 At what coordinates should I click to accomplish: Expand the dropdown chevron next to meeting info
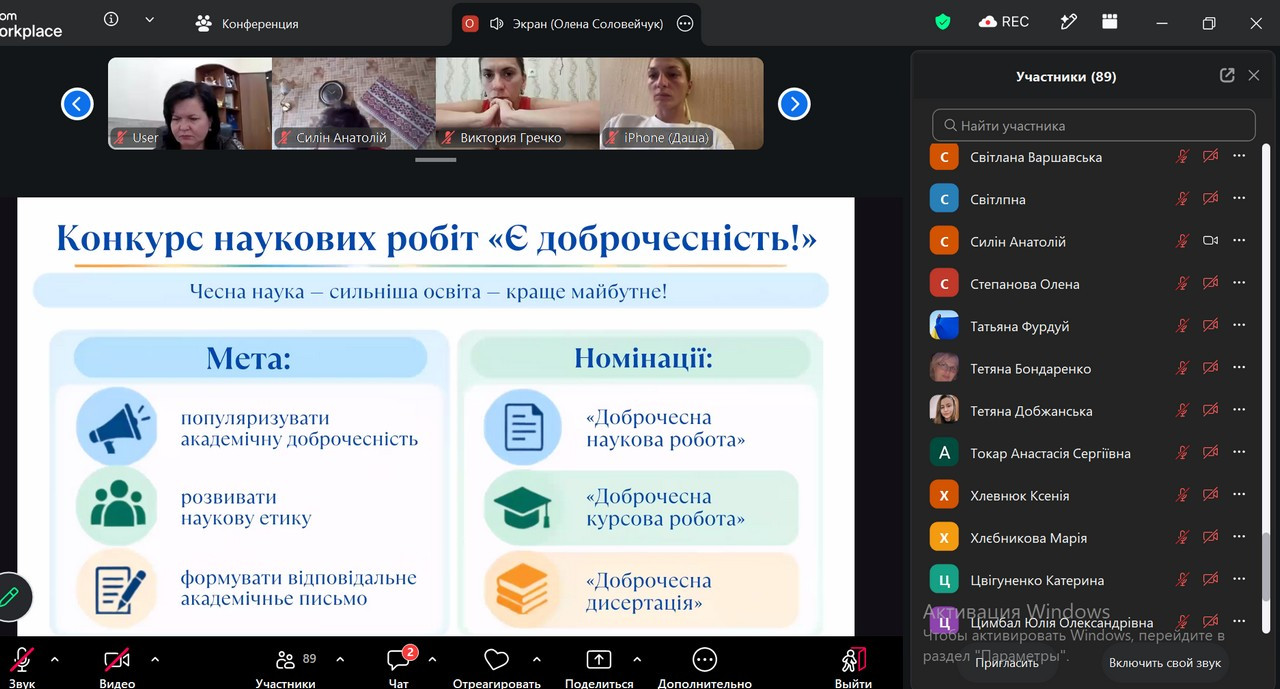pyautogui.click(x=150, y=20)
